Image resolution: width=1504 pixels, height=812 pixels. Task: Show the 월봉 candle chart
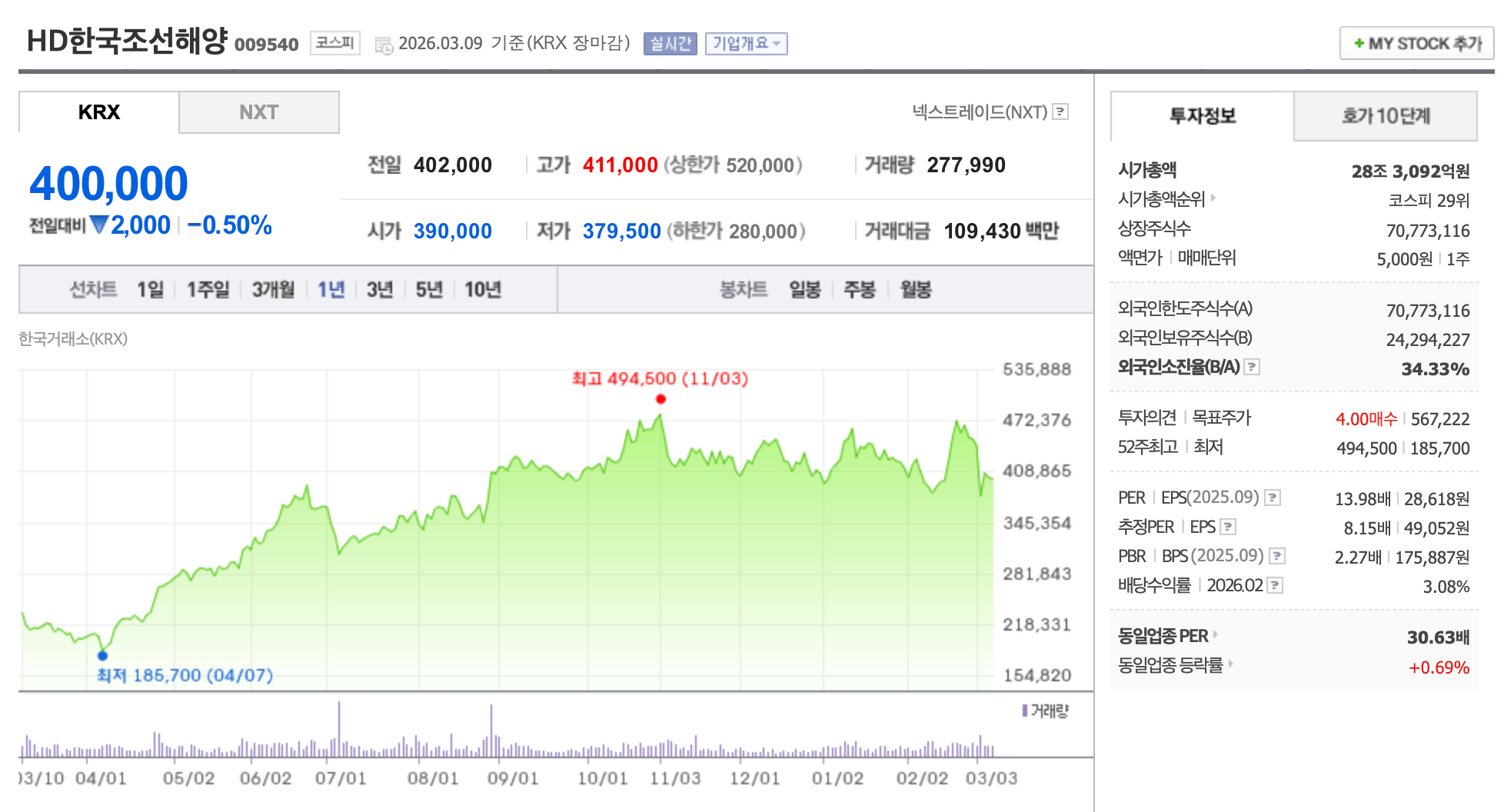point(916,290)
